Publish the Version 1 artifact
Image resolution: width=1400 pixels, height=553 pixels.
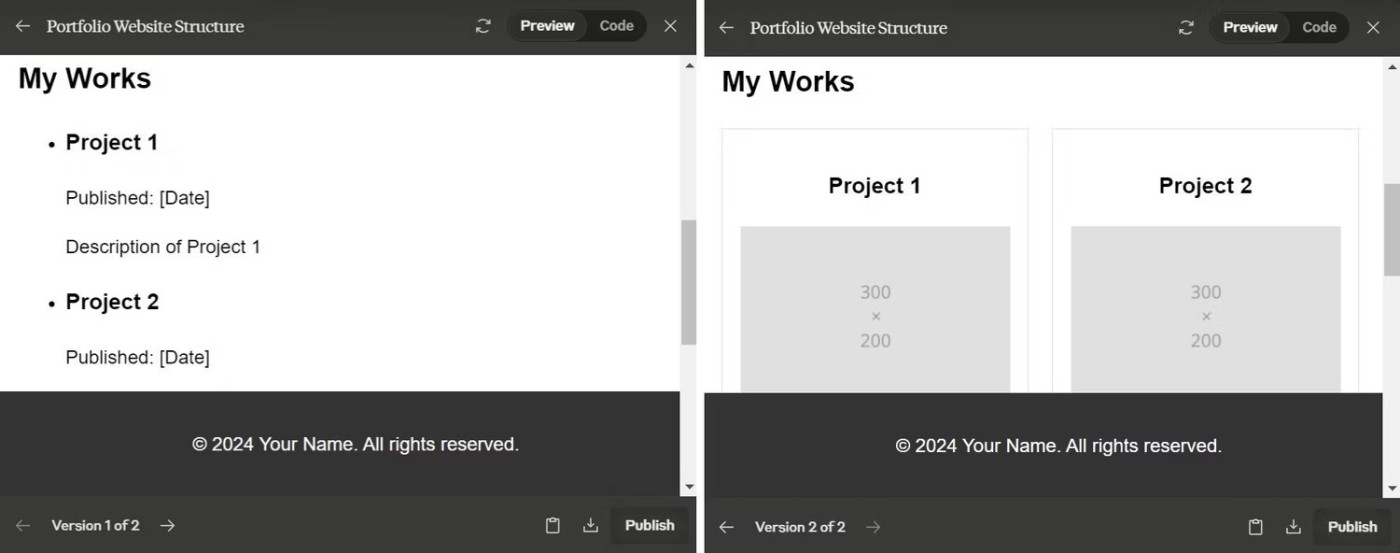click(x=649, y=525)
